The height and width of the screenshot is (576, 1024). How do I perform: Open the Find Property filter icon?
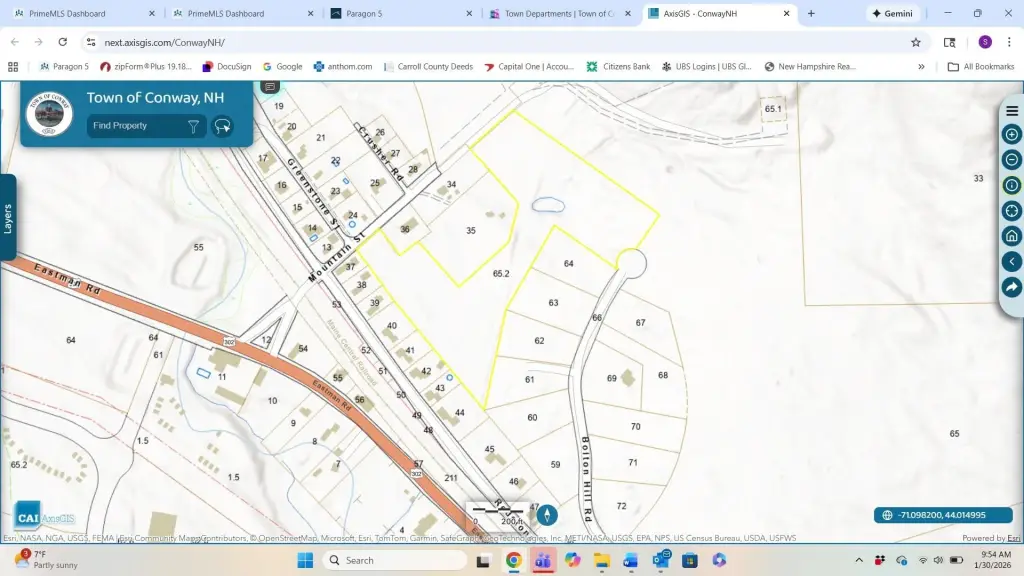[x=193, y=126]
